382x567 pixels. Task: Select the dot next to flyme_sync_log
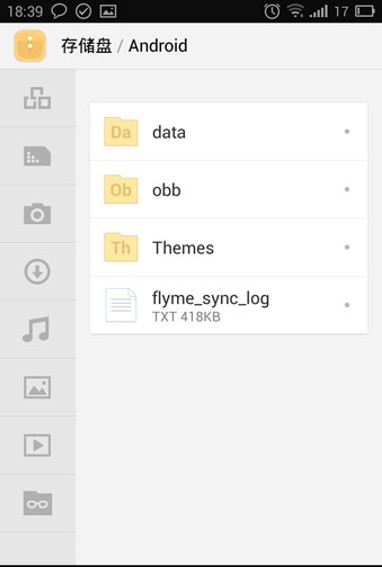[x=347, y=305]
